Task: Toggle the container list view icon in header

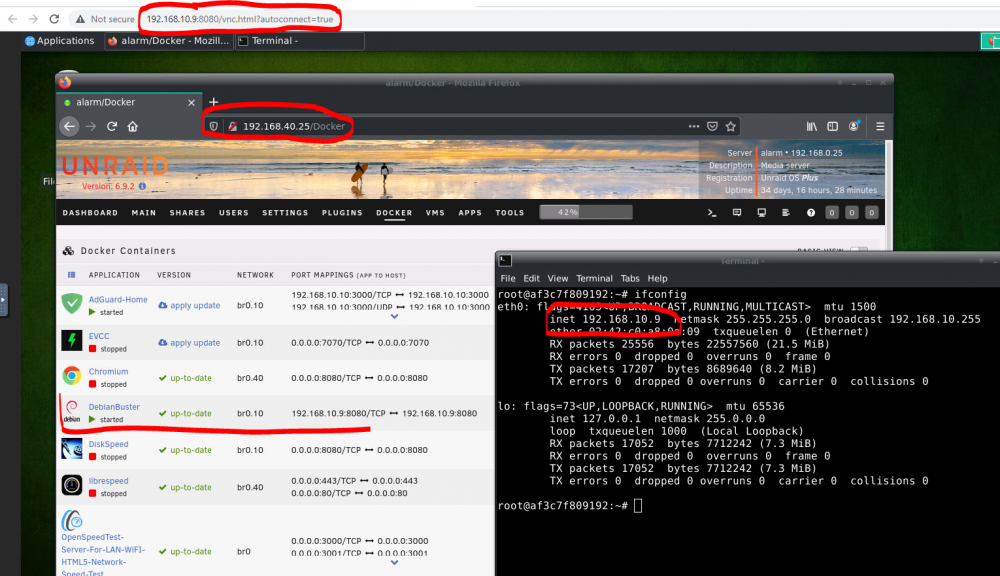Action: coord(71,275)
